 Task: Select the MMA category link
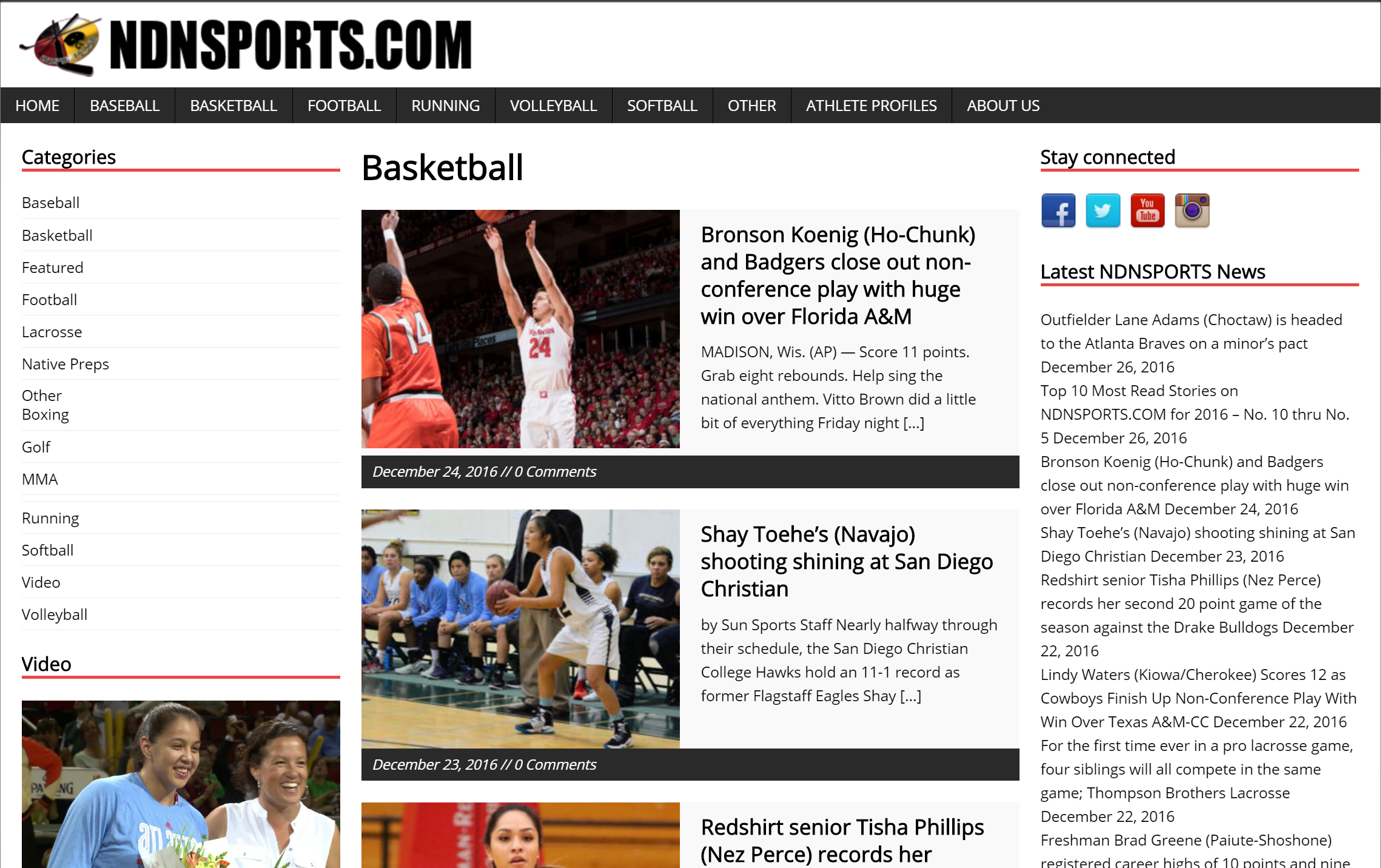pyautogui.click(x=40, y=479)
